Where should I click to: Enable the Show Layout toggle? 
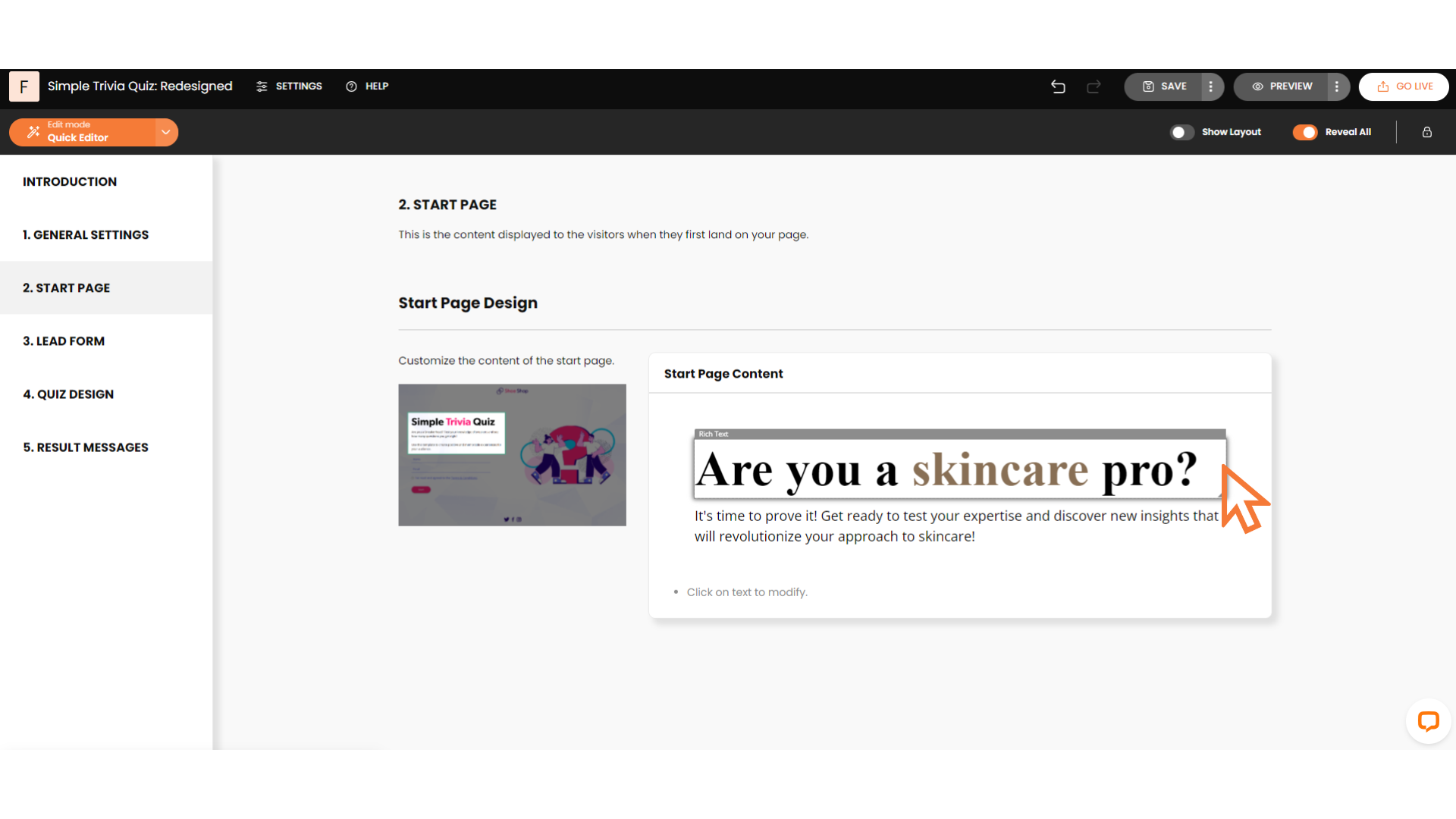tap(1181, 132)
